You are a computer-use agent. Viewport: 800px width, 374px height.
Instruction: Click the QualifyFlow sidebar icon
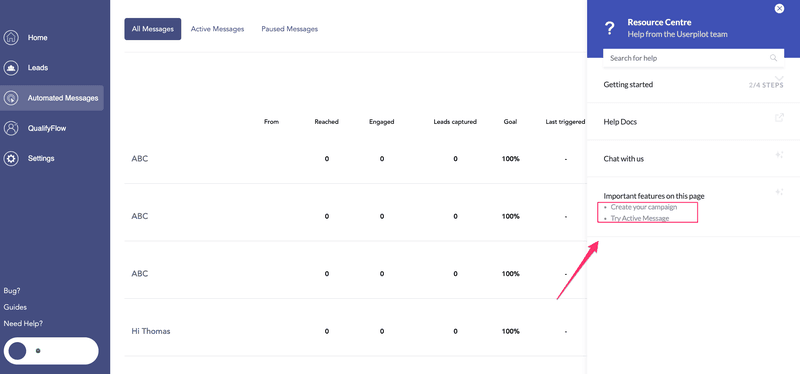[11, 128]
